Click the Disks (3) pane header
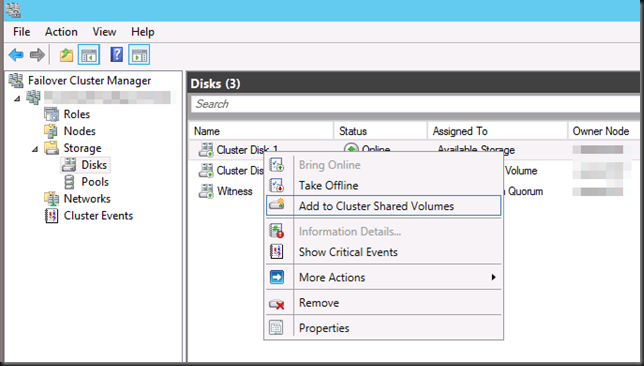 413,83
